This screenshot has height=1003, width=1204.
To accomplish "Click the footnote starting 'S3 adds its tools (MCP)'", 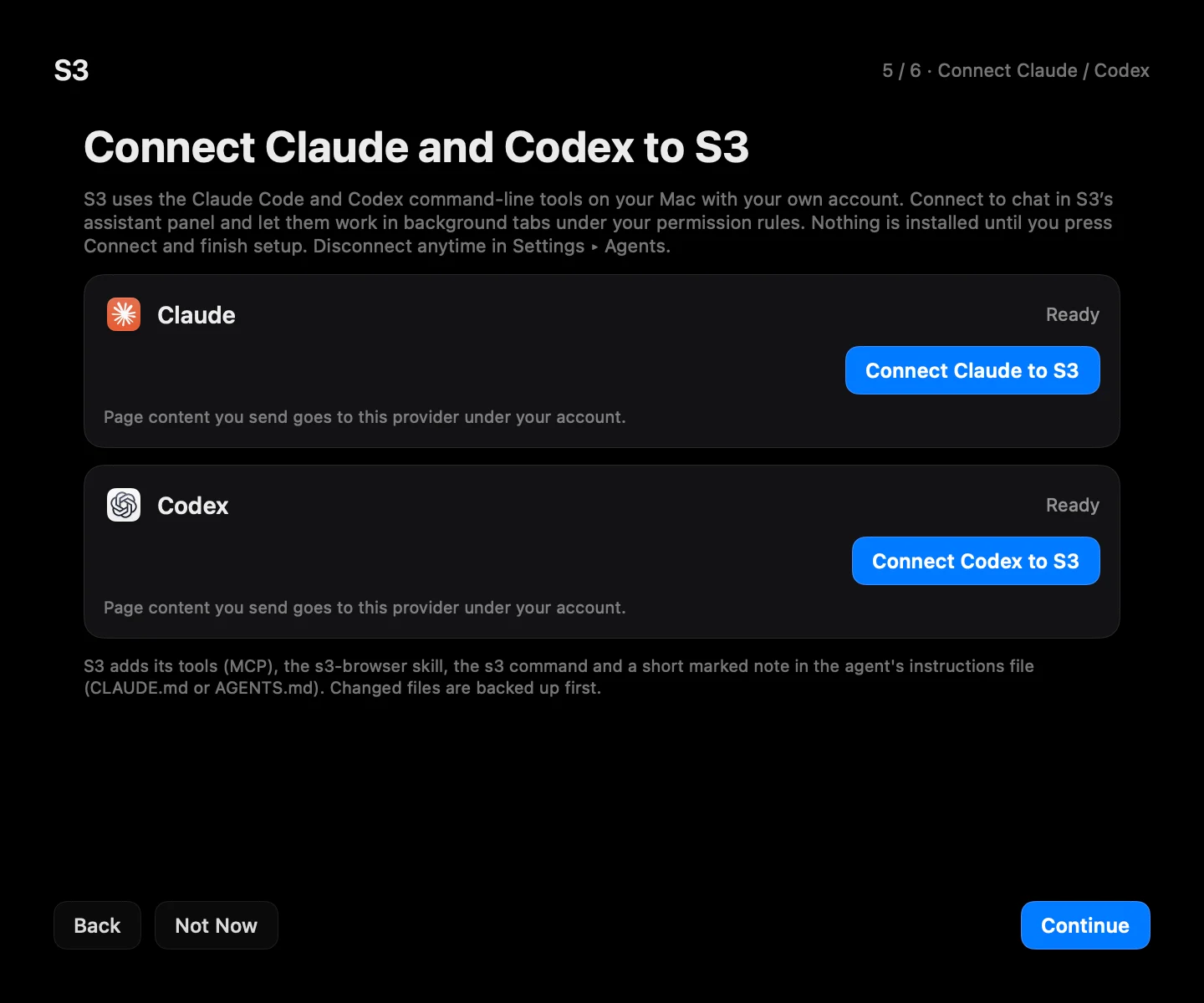I will tap(559, 677).
